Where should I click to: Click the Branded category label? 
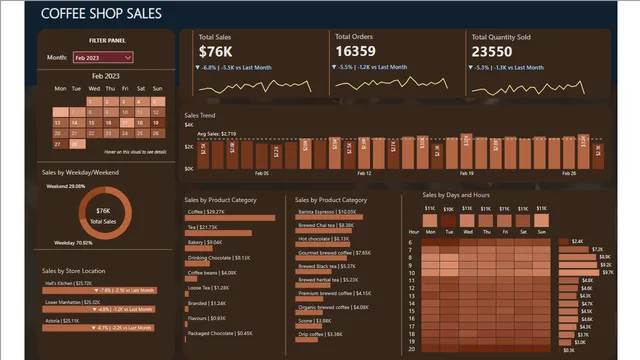click(x=207, y=303)
